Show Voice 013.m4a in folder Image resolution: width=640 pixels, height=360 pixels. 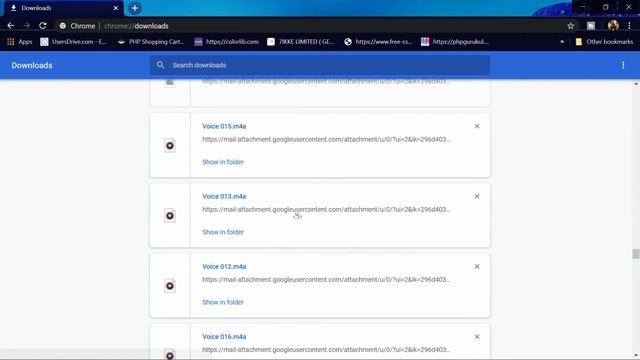223,232
